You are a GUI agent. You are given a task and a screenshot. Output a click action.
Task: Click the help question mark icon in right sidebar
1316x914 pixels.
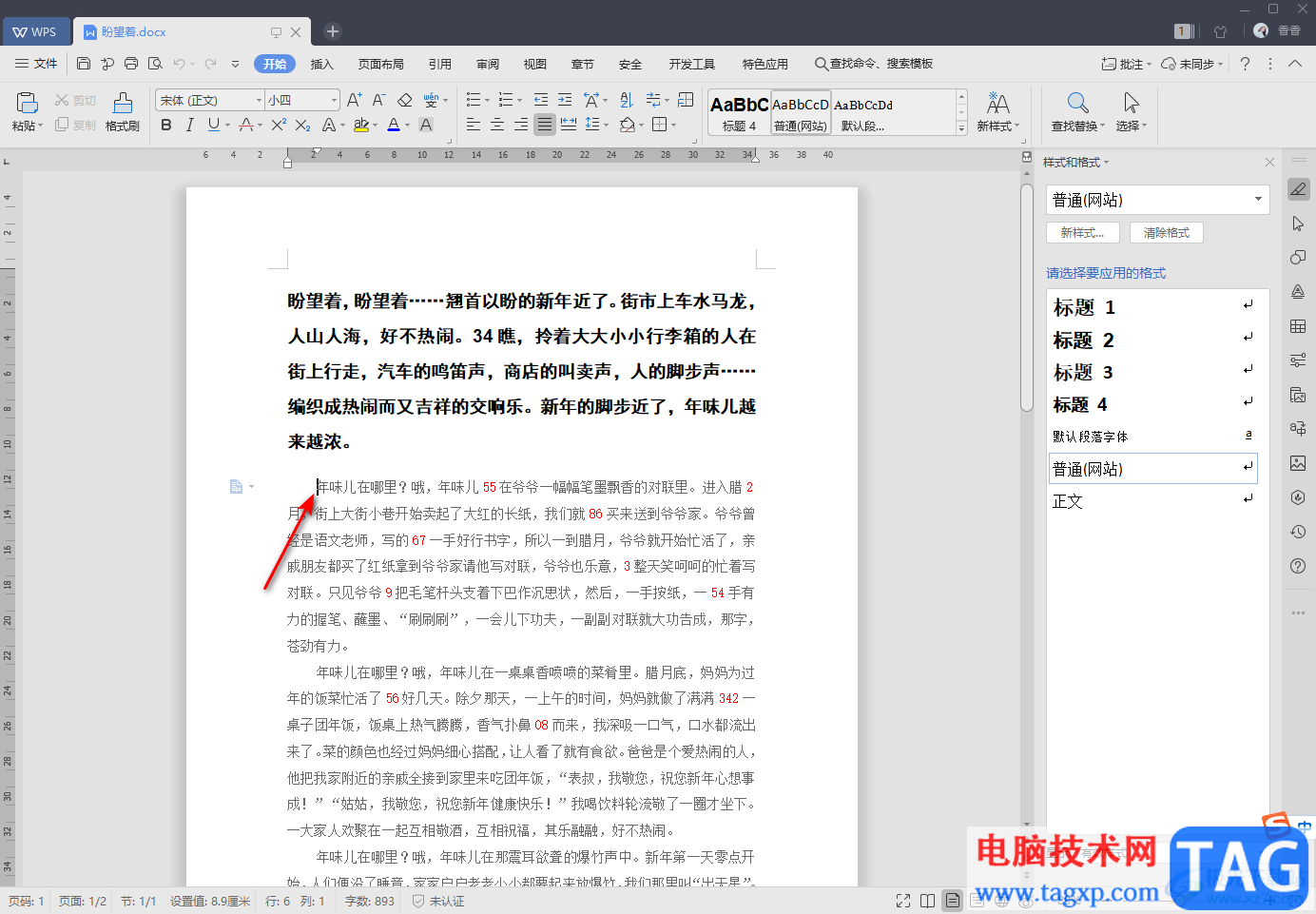coord(1298,566)
